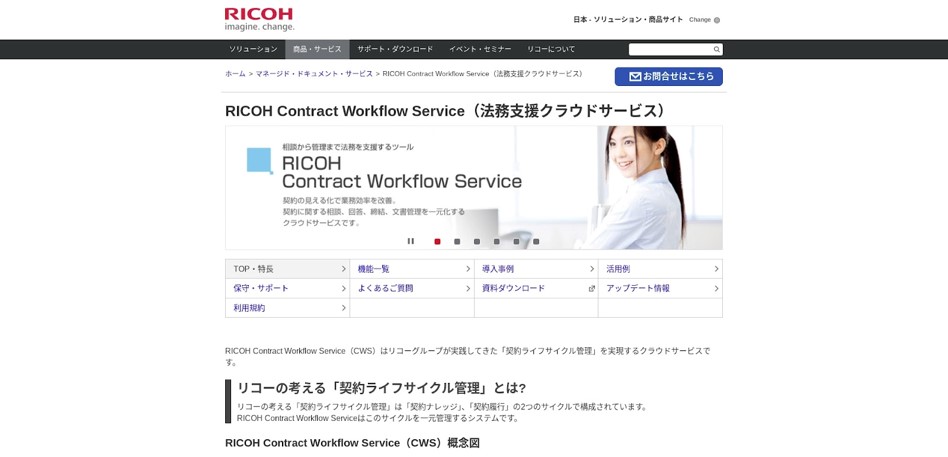Click the お問合せはこちら button
948x457 pixels.
tap(669, 77)
